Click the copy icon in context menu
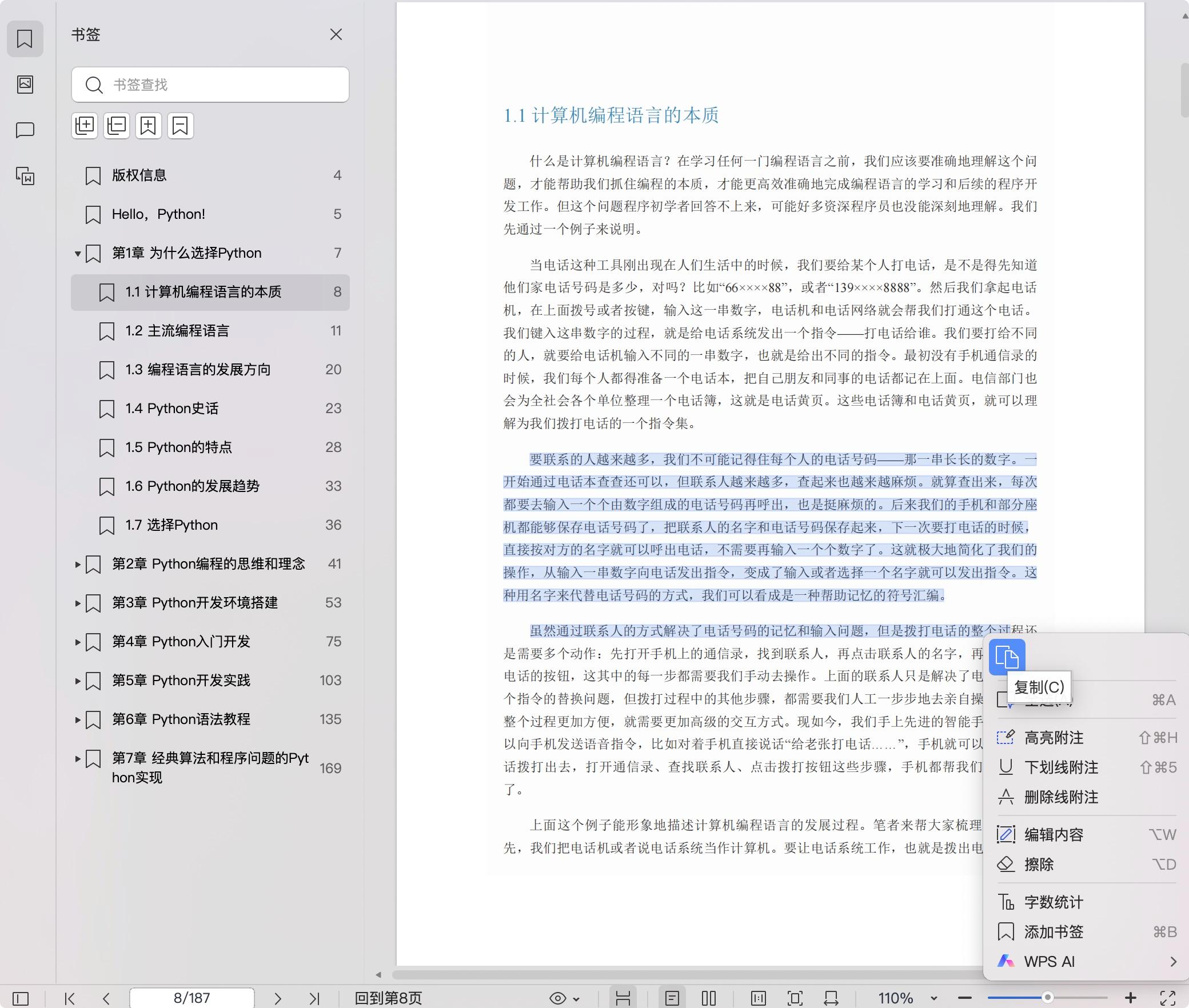1189x1008 pixels. tap(1007, 657)
